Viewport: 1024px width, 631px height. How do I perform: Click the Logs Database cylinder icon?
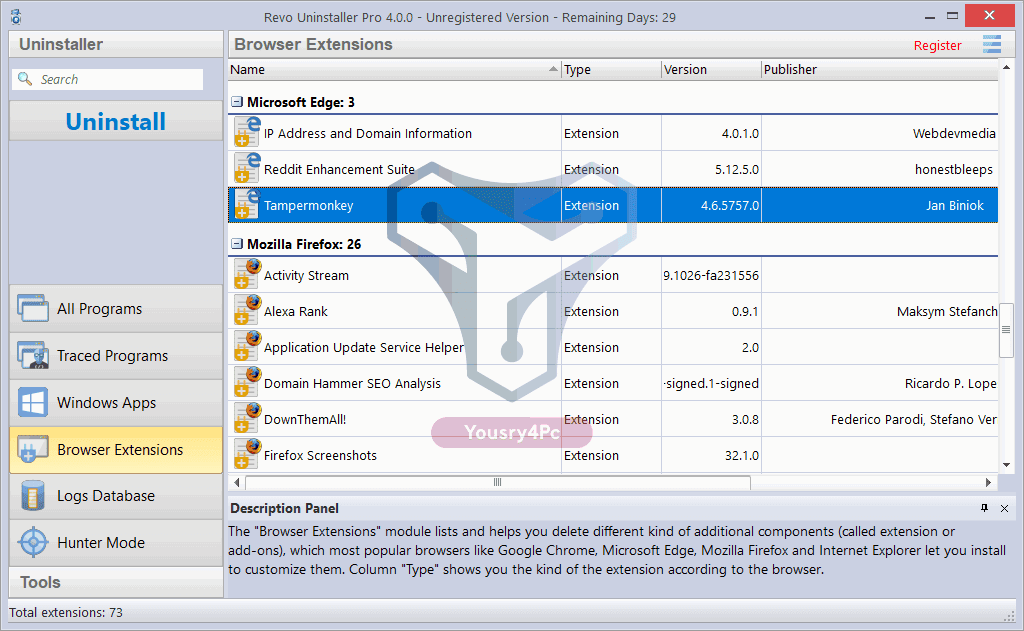coord(33,496)
